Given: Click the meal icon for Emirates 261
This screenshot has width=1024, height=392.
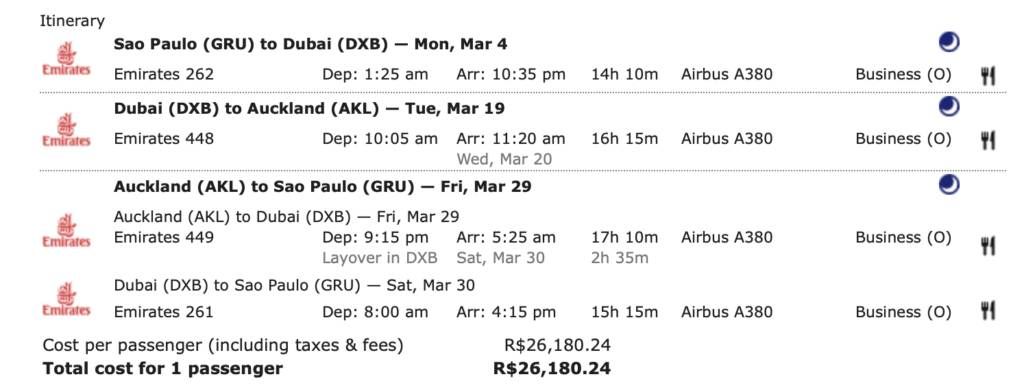Looking at the screenshot, I should (x=988, y=311).
